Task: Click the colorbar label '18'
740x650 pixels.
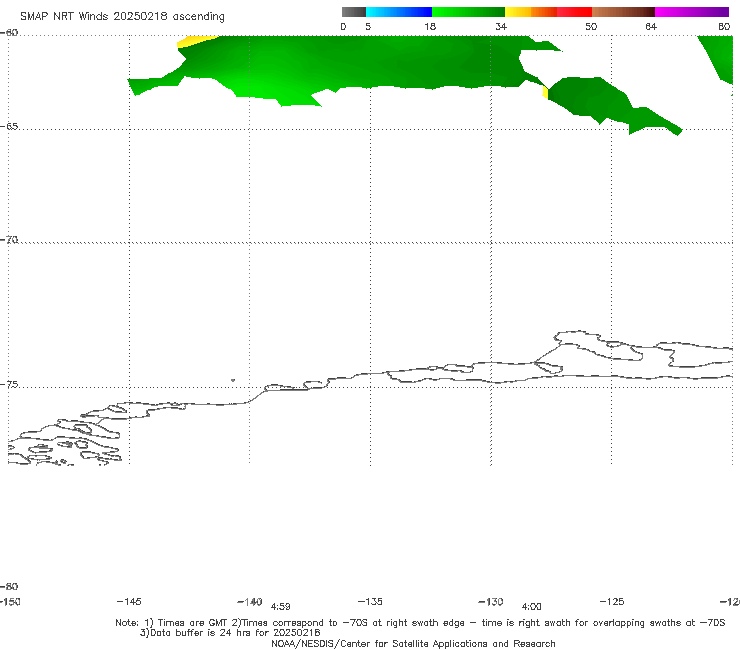Action: 430,27
